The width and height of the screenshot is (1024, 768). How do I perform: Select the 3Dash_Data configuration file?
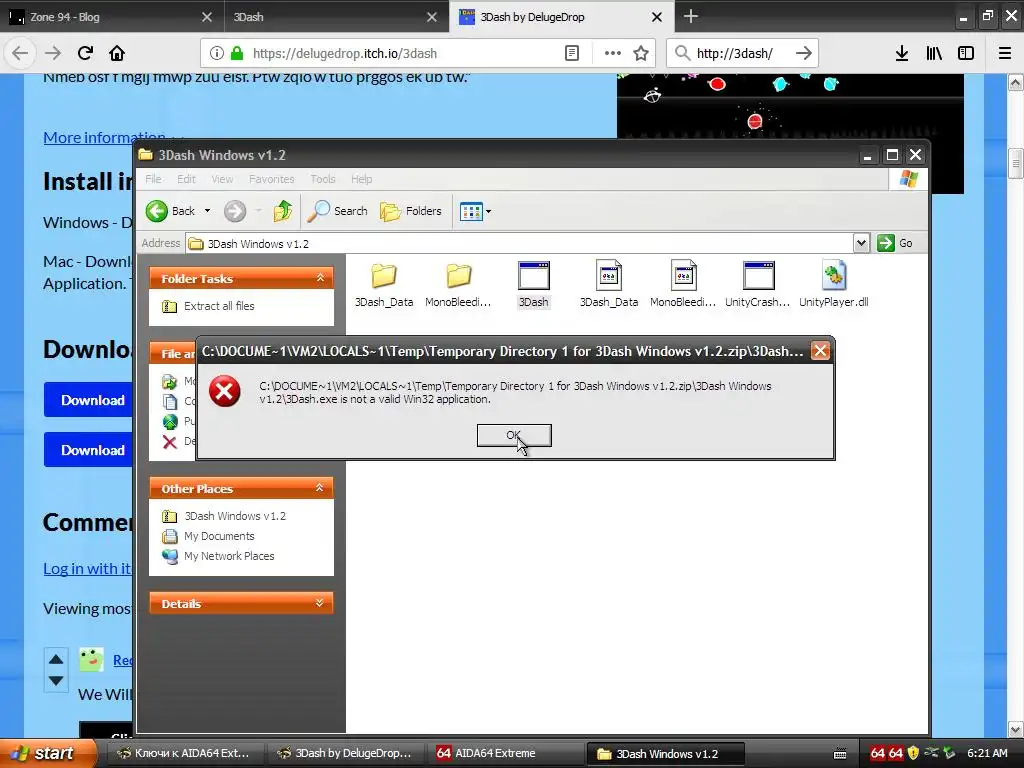click(609, 285)
